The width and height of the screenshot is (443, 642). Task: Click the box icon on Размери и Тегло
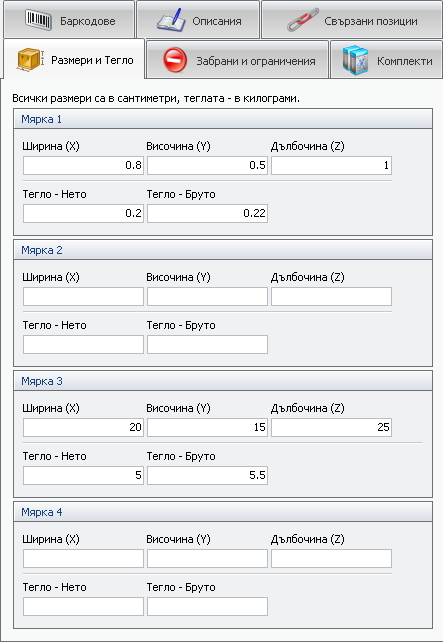pos(30,60)
